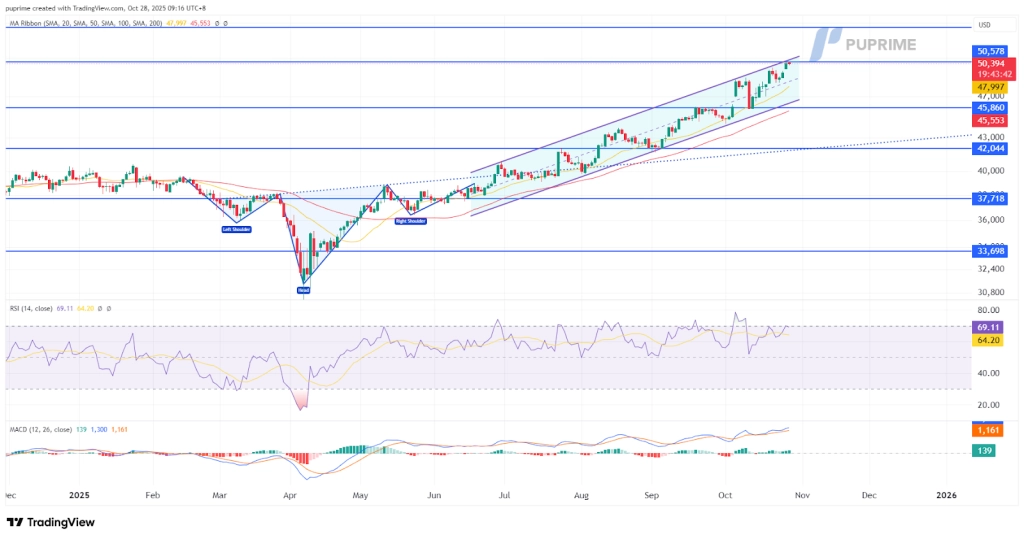Click the TradingView logo

[50, 522]
